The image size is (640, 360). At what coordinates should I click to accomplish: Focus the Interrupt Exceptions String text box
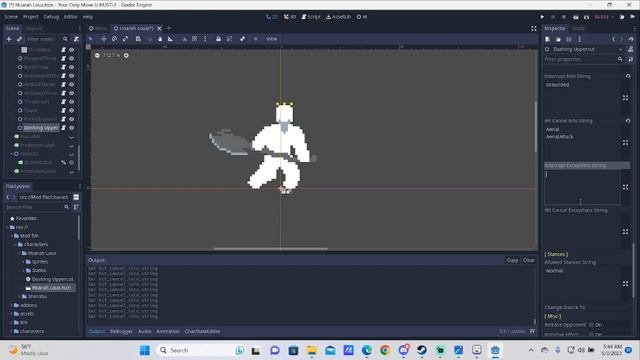click(x=582, y=187)
